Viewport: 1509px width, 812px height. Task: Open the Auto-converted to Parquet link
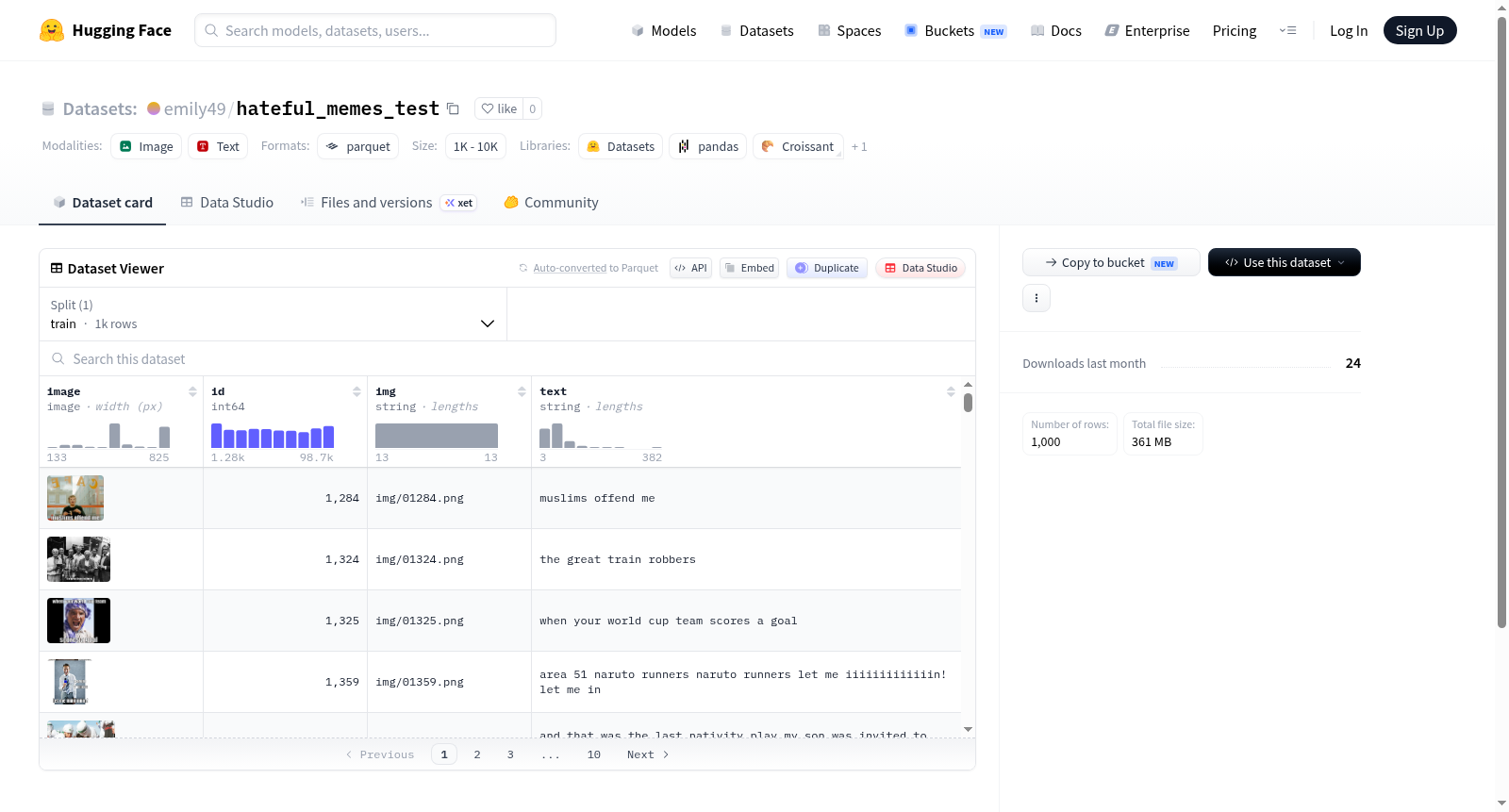[595, 268]
